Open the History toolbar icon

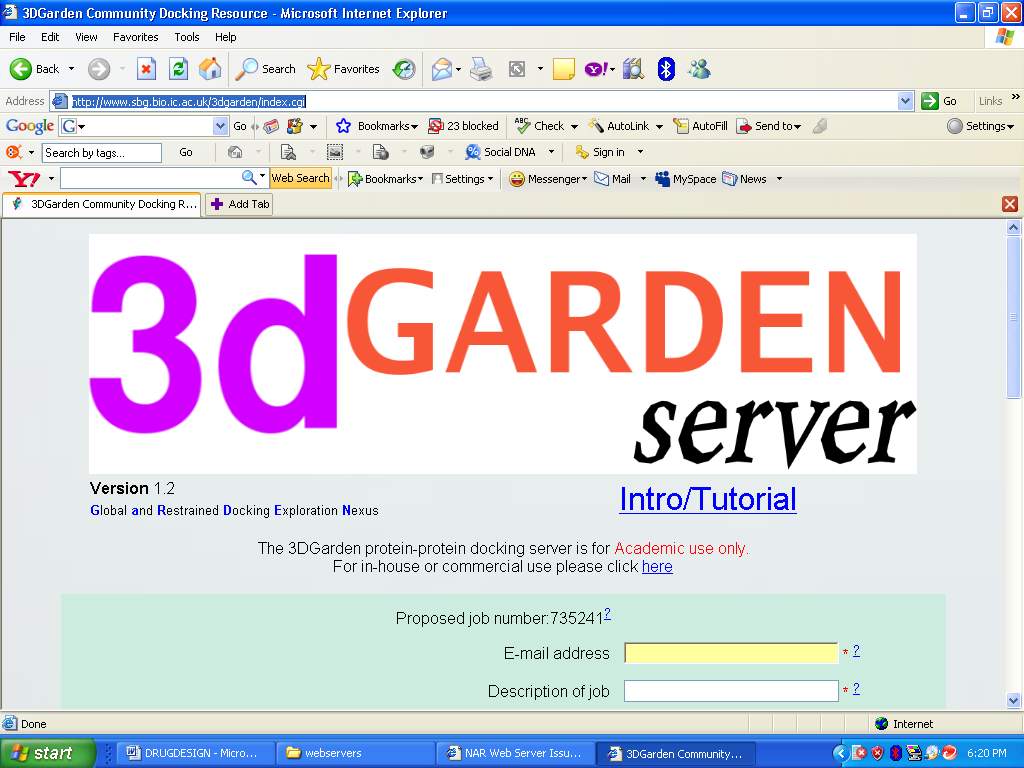pyautogui.click(x=404, y=69)
